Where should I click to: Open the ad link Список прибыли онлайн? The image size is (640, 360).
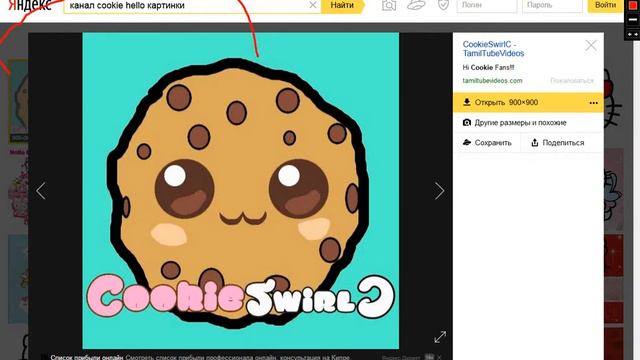click(87, 357)
